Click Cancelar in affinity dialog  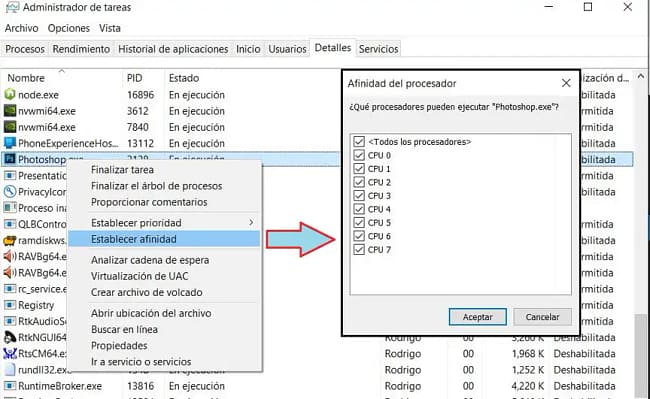542,317
